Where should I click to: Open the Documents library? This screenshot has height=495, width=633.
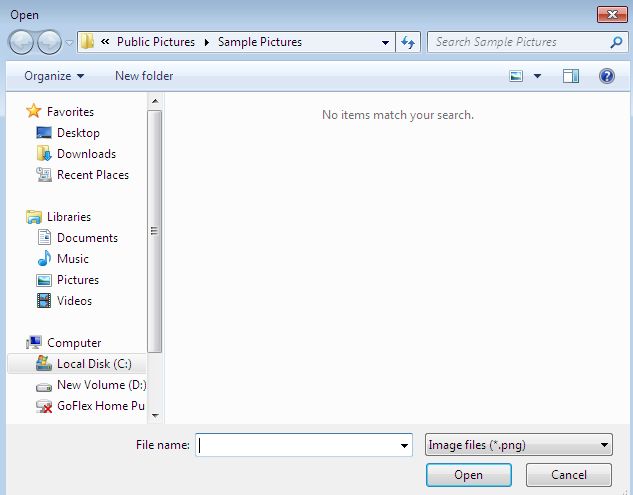[x=87, y=238]
